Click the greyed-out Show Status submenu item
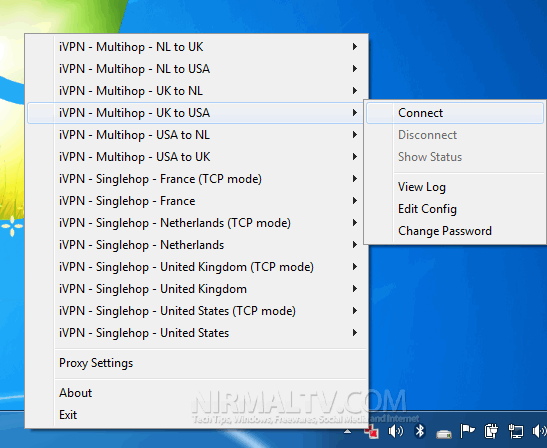The height and width of the screenshot is (448, 547). (455, 157)
